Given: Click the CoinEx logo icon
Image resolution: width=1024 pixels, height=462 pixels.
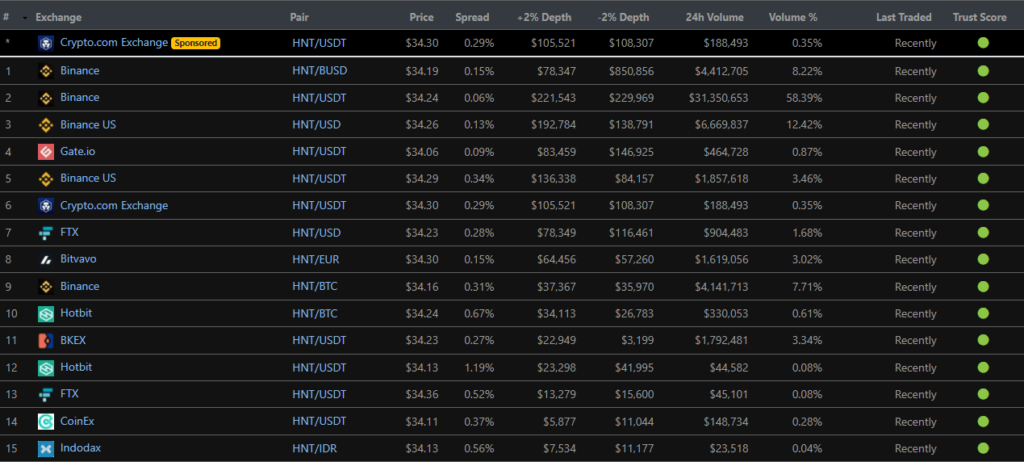Looking at the screenshot, I should pos(46,422).
